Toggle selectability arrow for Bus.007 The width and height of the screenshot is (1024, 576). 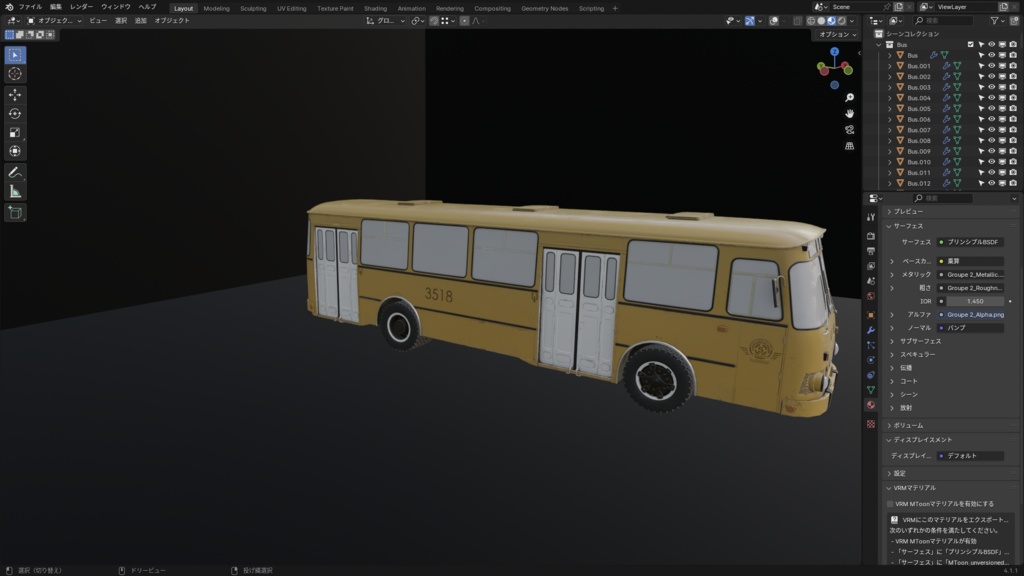pyautogui.click(x=981, y=130)
